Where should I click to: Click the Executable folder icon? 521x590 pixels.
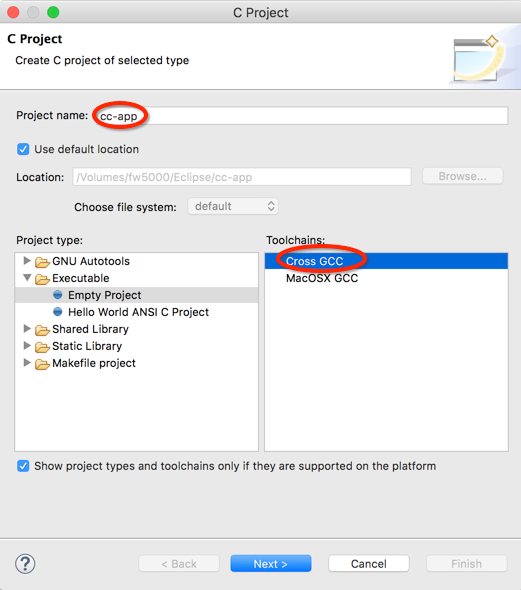click(42, 279)
